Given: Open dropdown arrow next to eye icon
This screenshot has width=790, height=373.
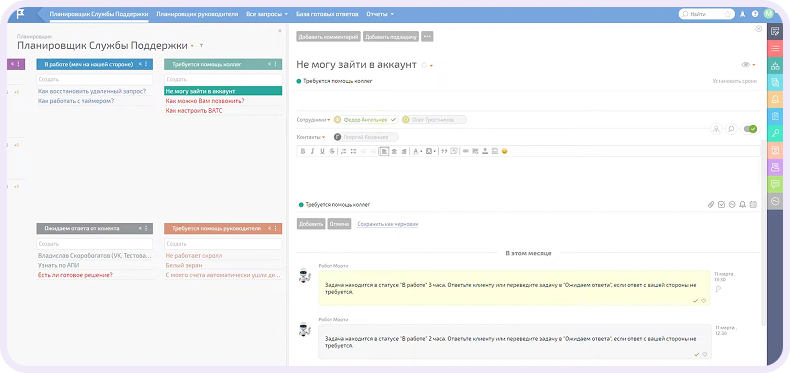Looking at the screenshot, I should tap(754, 65).
